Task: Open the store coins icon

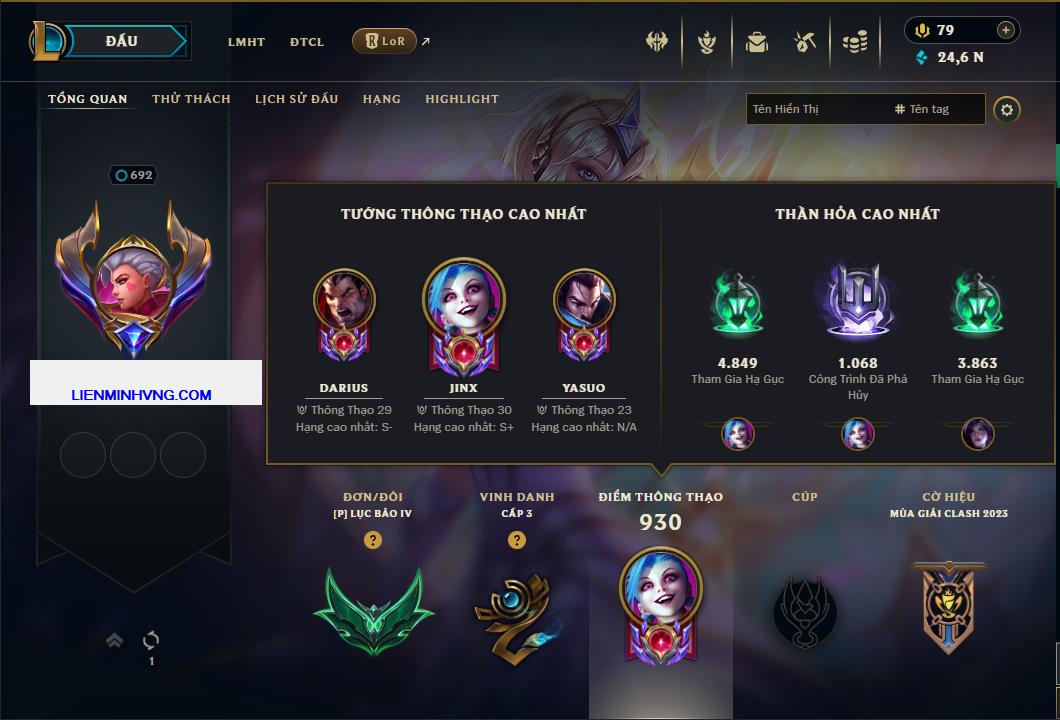Action: pyautogui.click(x=855, y=42)
